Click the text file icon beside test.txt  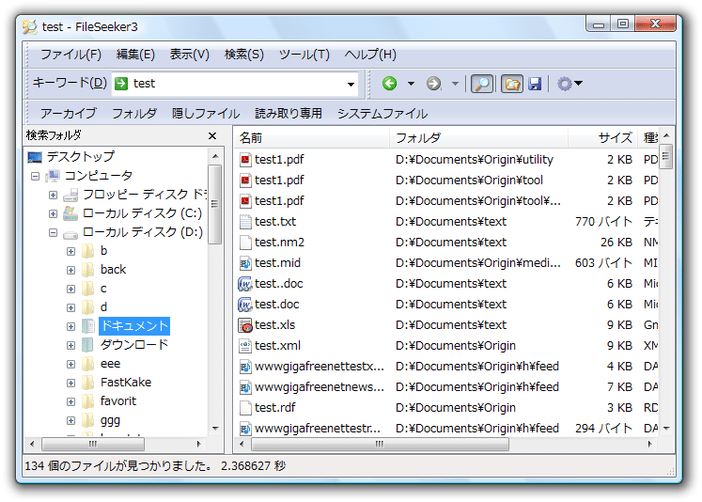245,222
